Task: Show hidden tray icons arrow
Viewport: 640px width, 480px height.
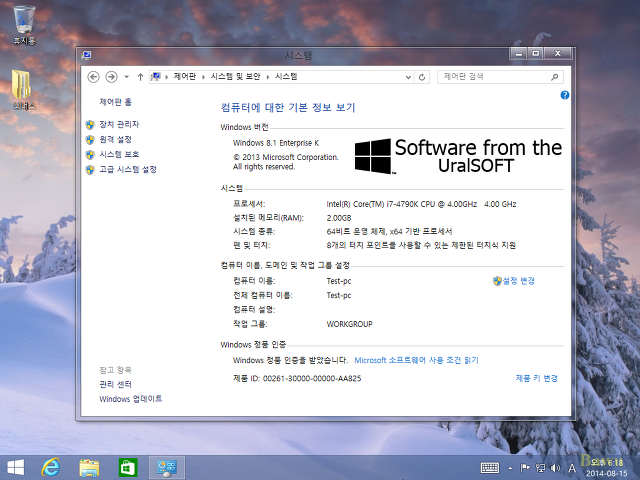Action: click(x=510, y=468)
